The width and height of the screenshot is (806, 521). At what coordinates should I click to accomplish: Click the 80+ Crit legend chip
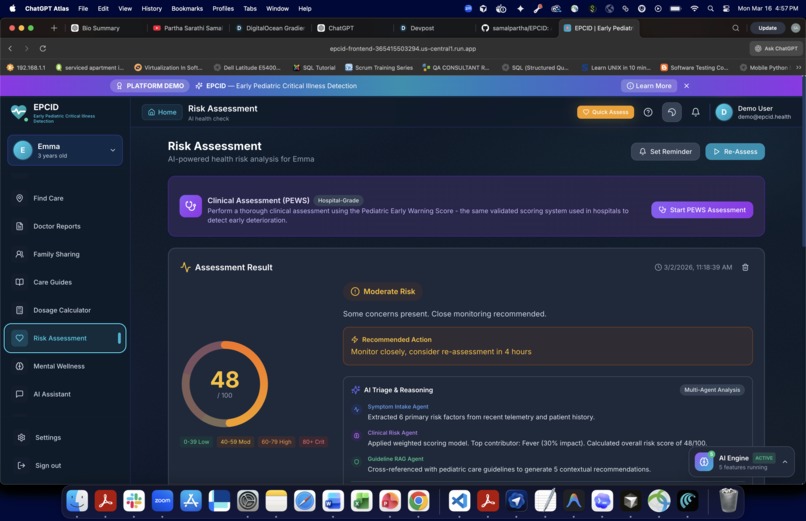click(313, 442)
